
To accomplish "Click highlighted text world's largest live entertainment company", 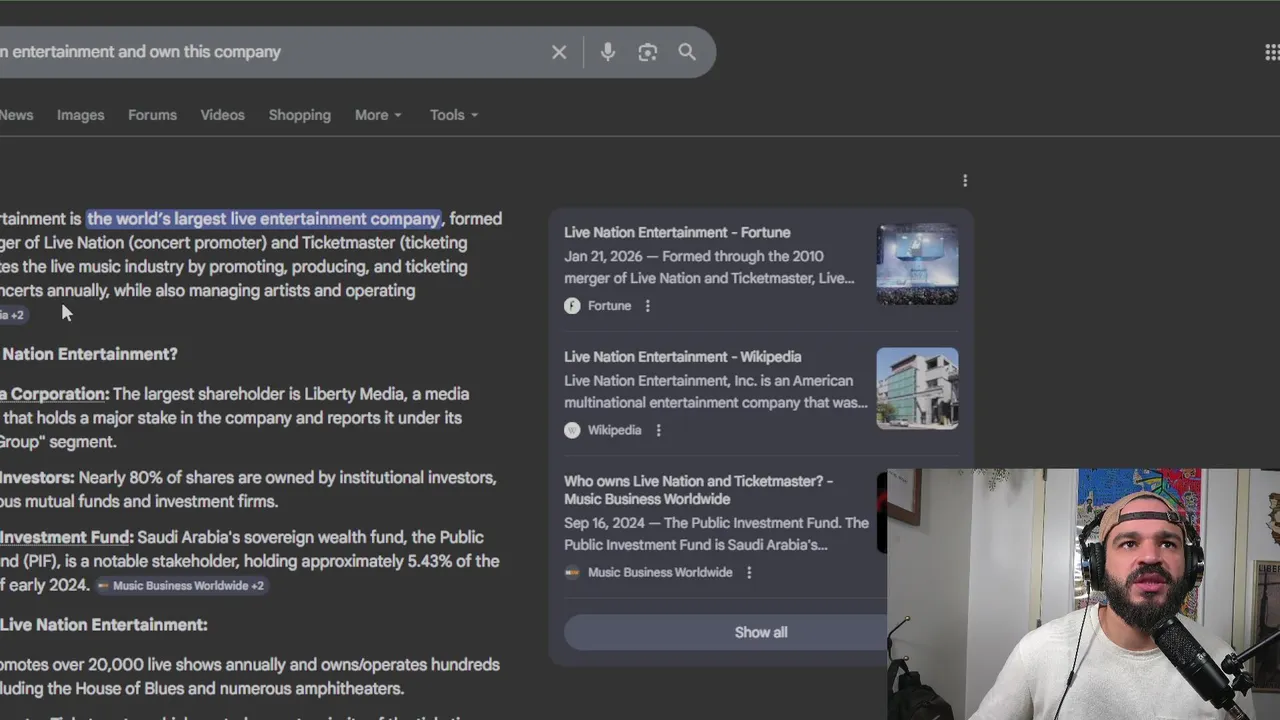I will 264,219.
